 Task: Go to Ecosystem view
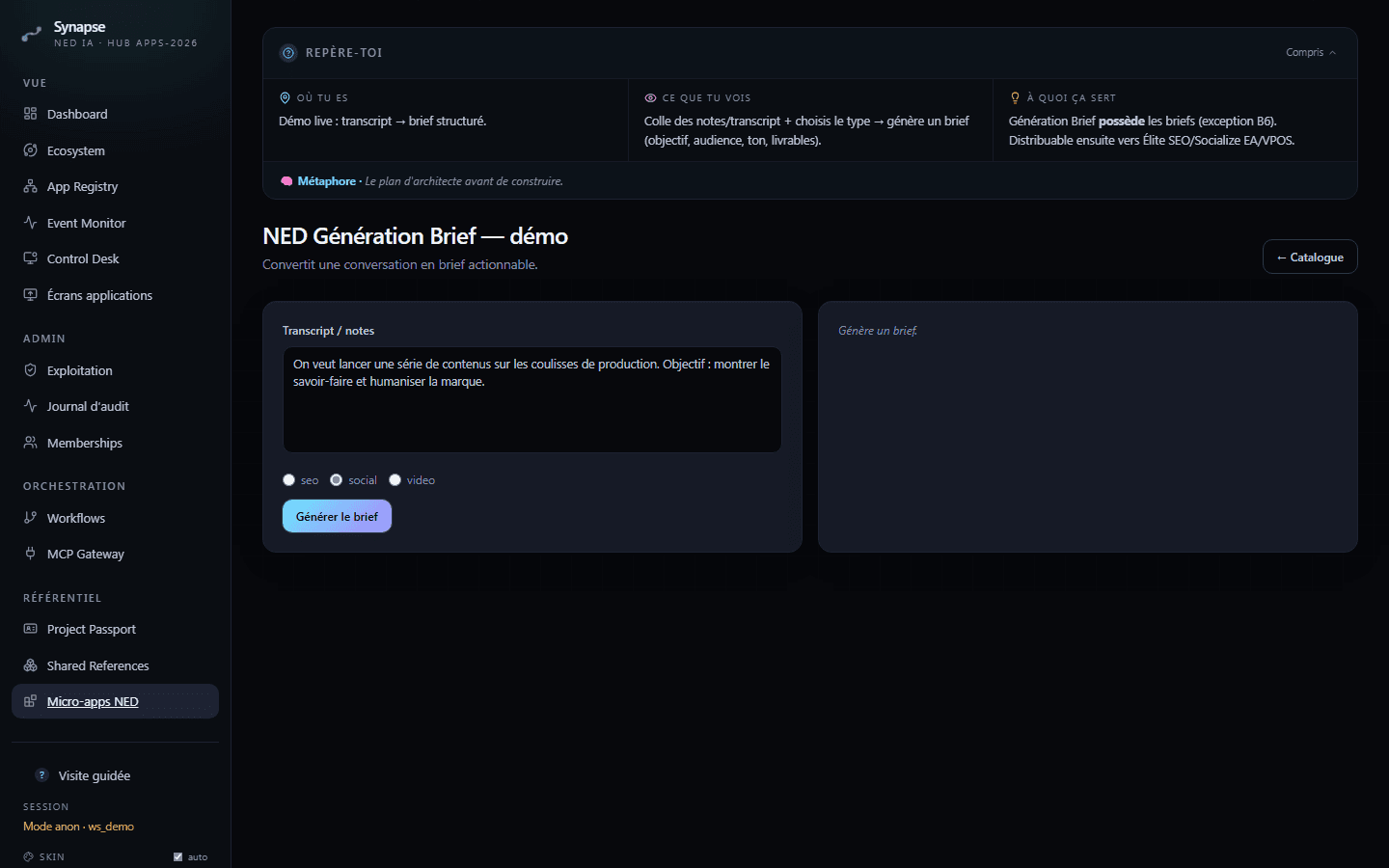[115, 150]
